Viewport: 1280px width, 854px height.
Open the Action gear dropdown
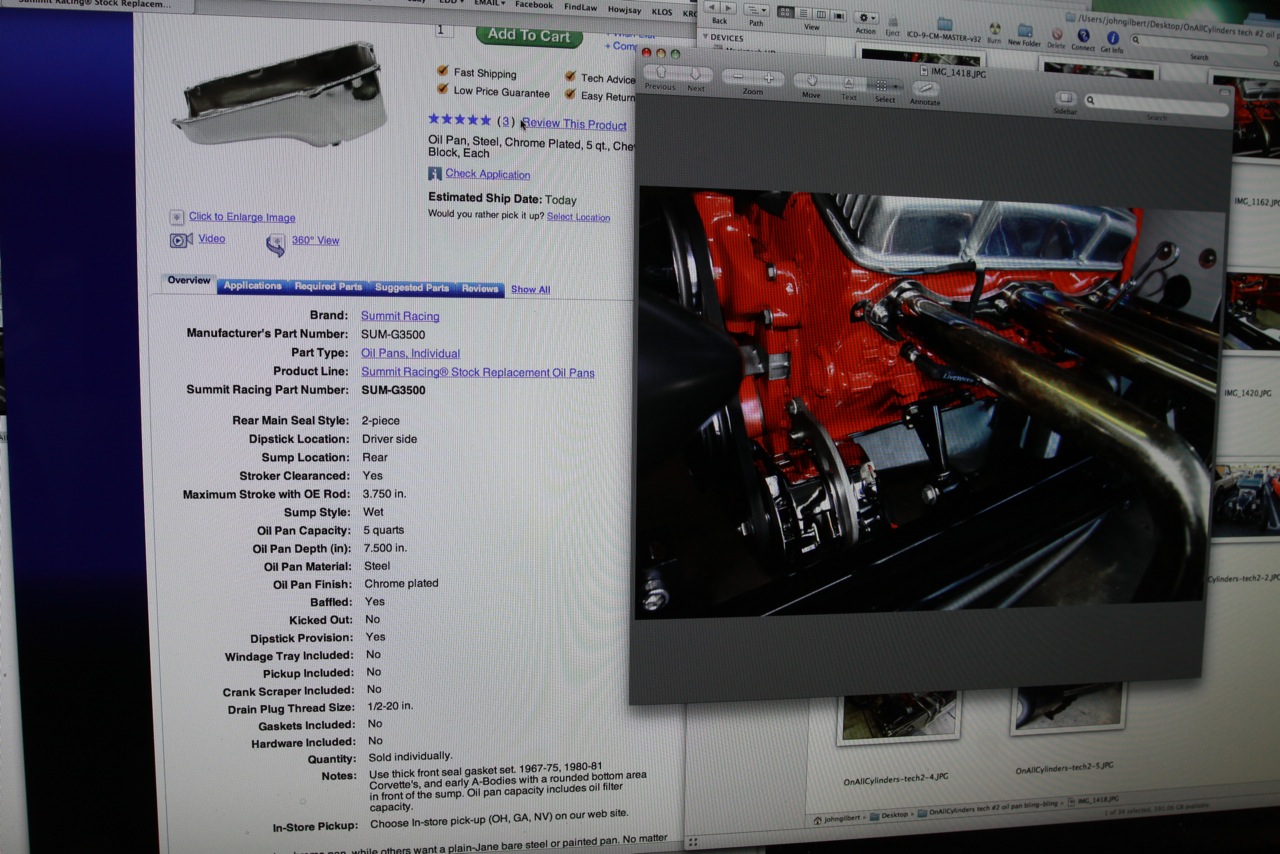[866, 18]
